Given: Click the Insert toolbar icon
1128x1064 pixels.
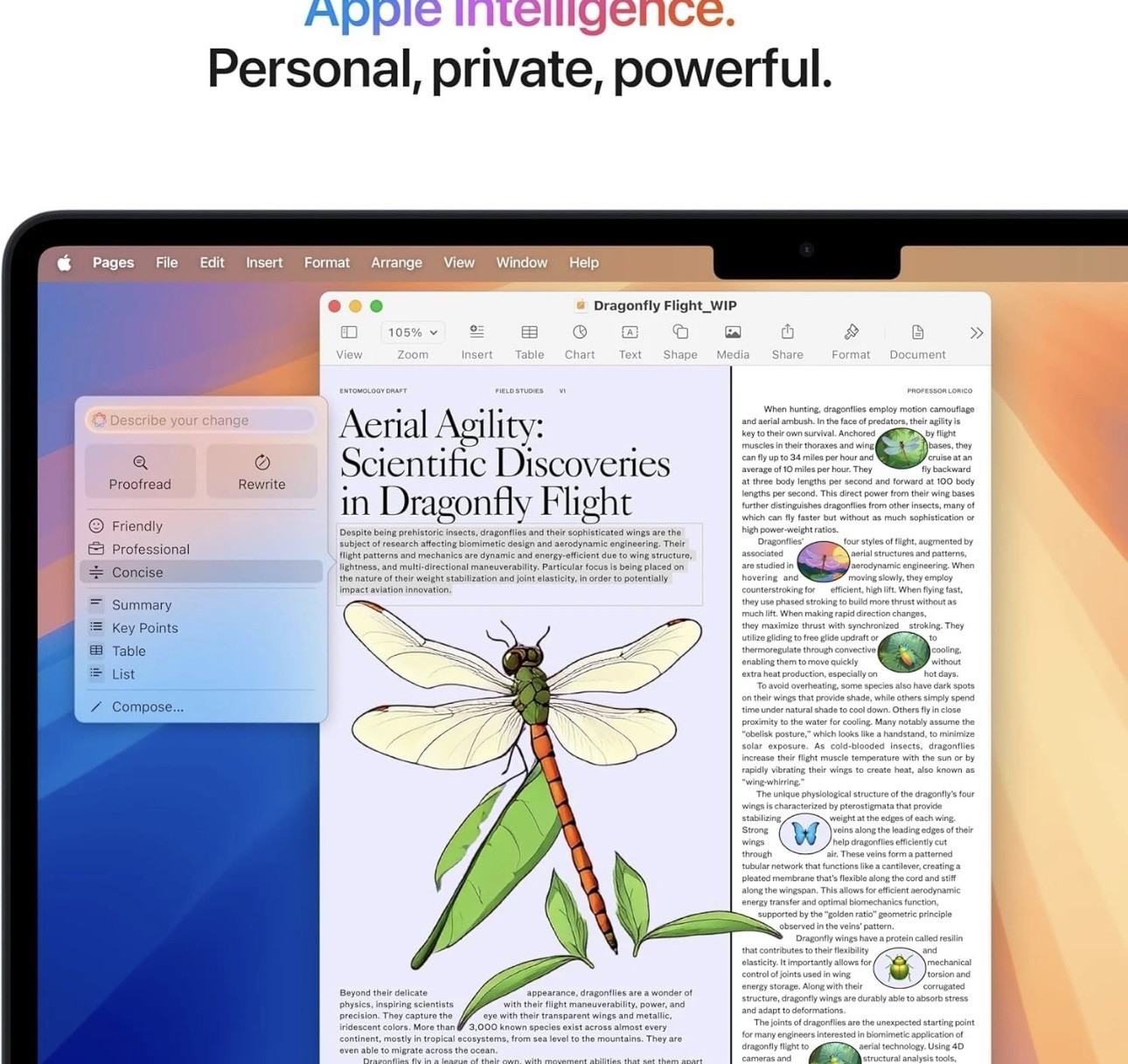Looking at the screenshot, I should coord(477,332).
